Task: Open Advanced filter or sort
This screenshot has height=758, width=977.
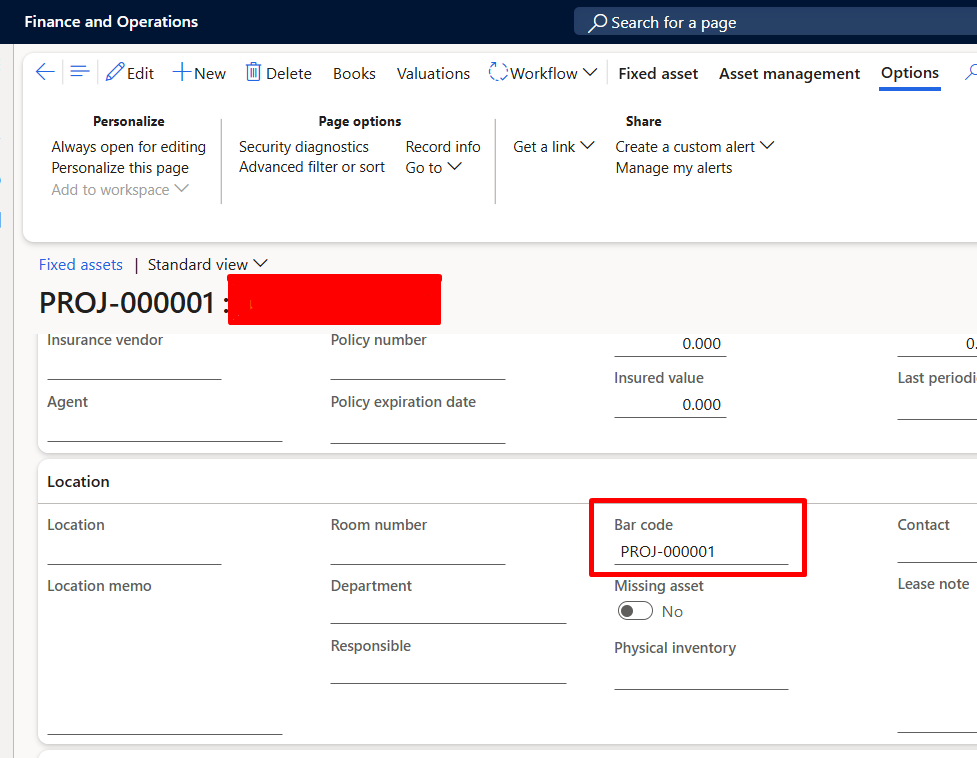Action: pos(311,167)
